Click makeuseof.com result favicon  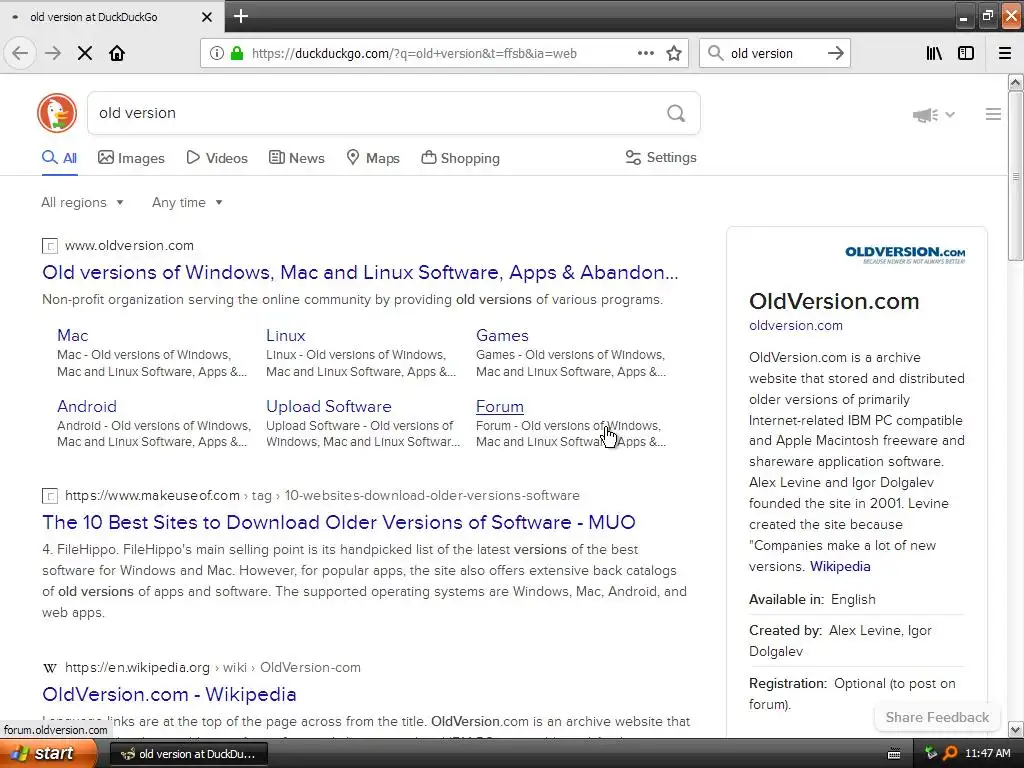click(50, 496)
